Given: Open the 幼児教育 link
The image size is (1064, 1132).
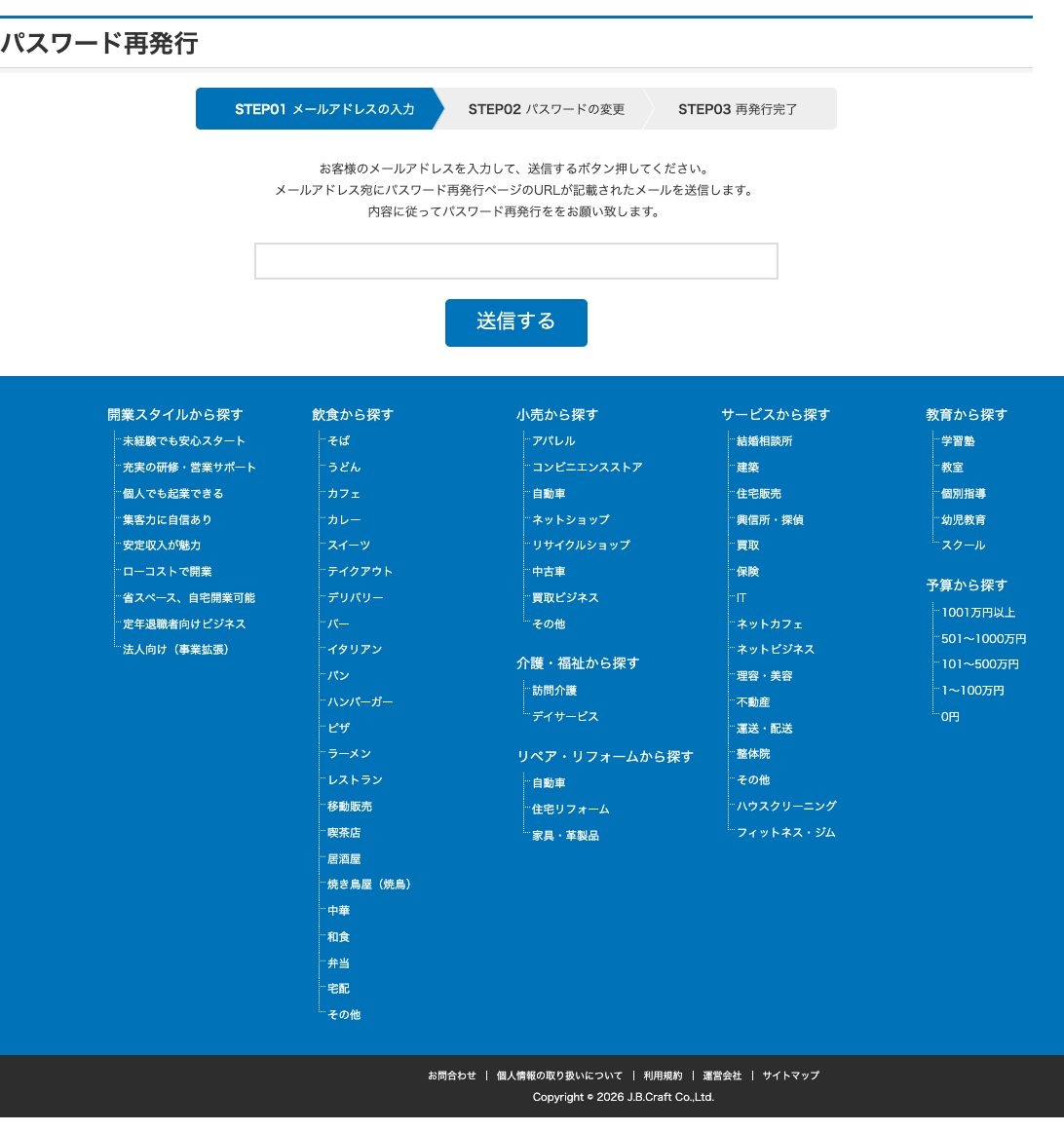Looking at the screenshot, I should coord(964,519).
